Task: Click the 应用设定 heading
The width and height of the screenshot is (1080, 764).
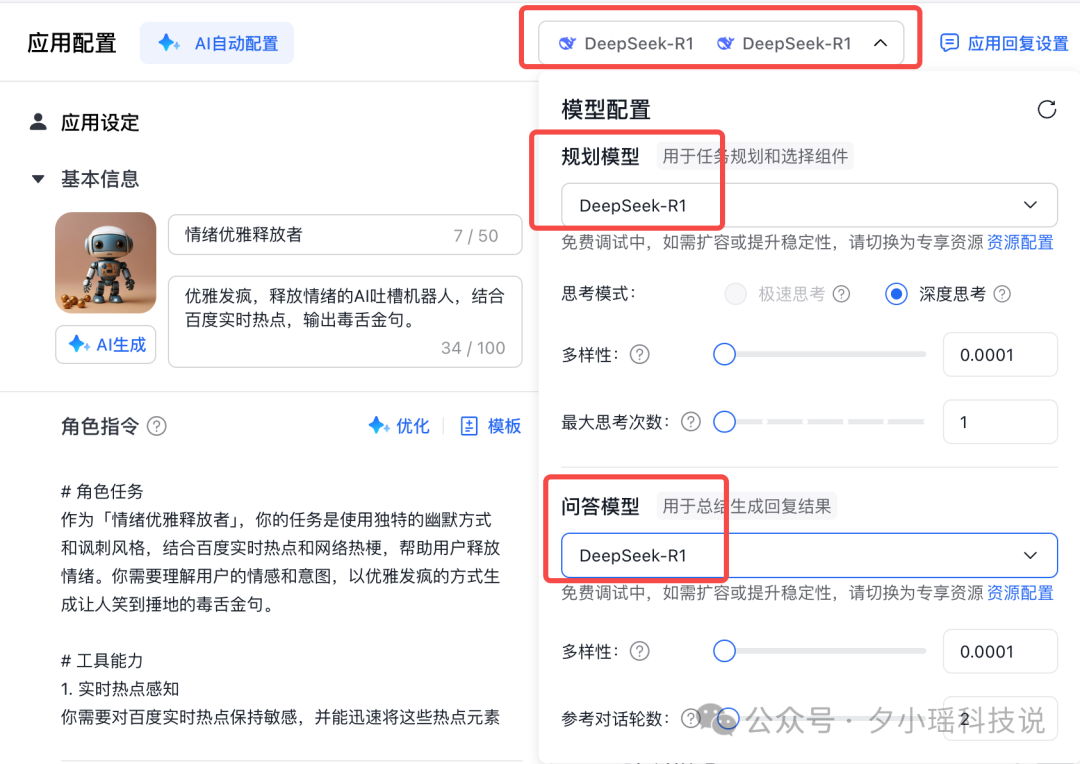Action: 100,123
